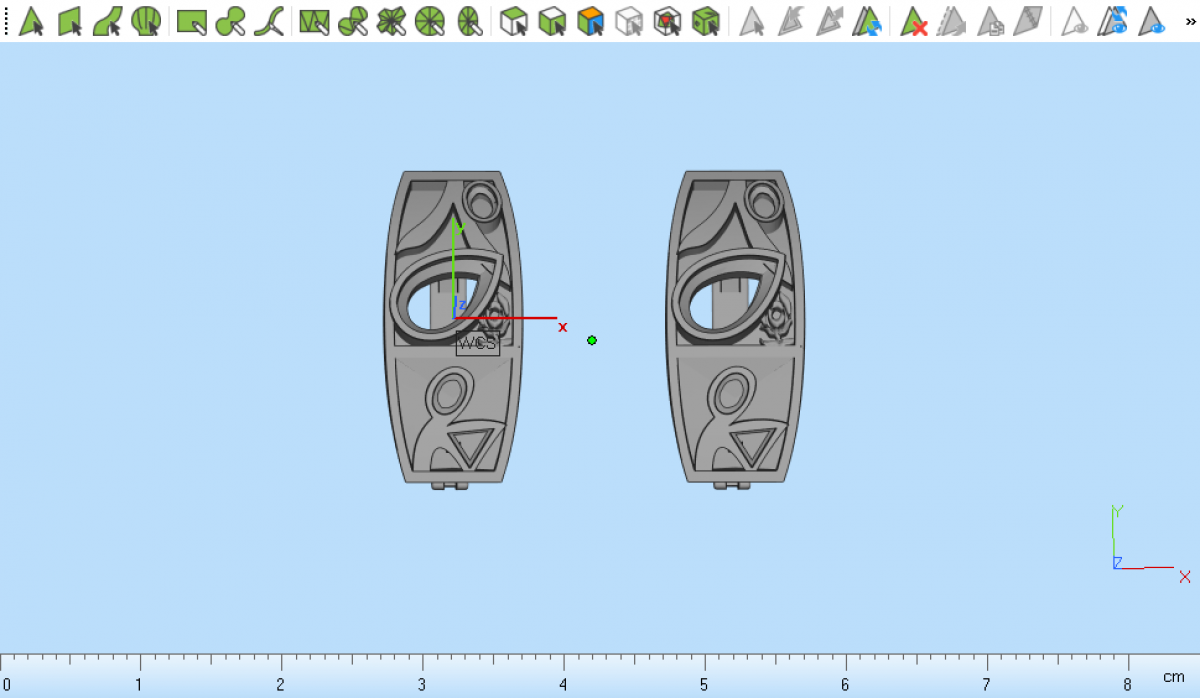
Task: Toggle the gray triangle blue eye icon
Action: click(1152, 20)
